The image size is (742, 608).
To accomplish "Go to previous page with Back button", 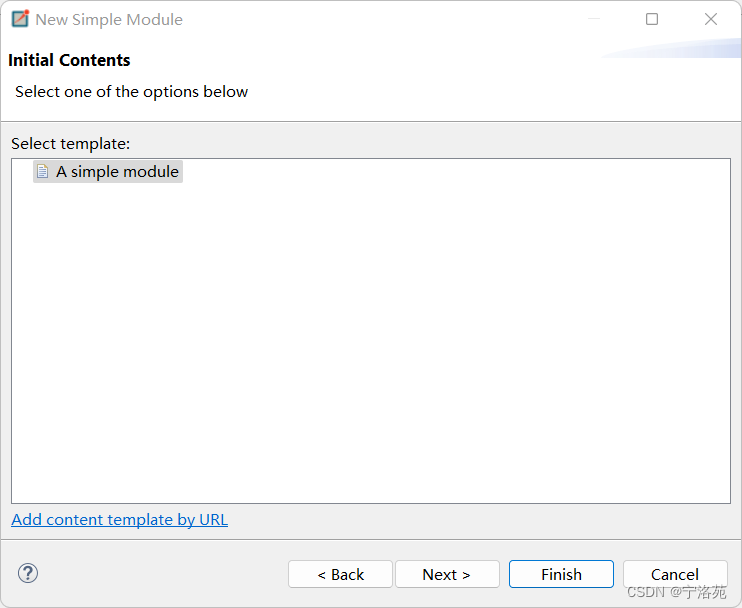I will (340, 574).
